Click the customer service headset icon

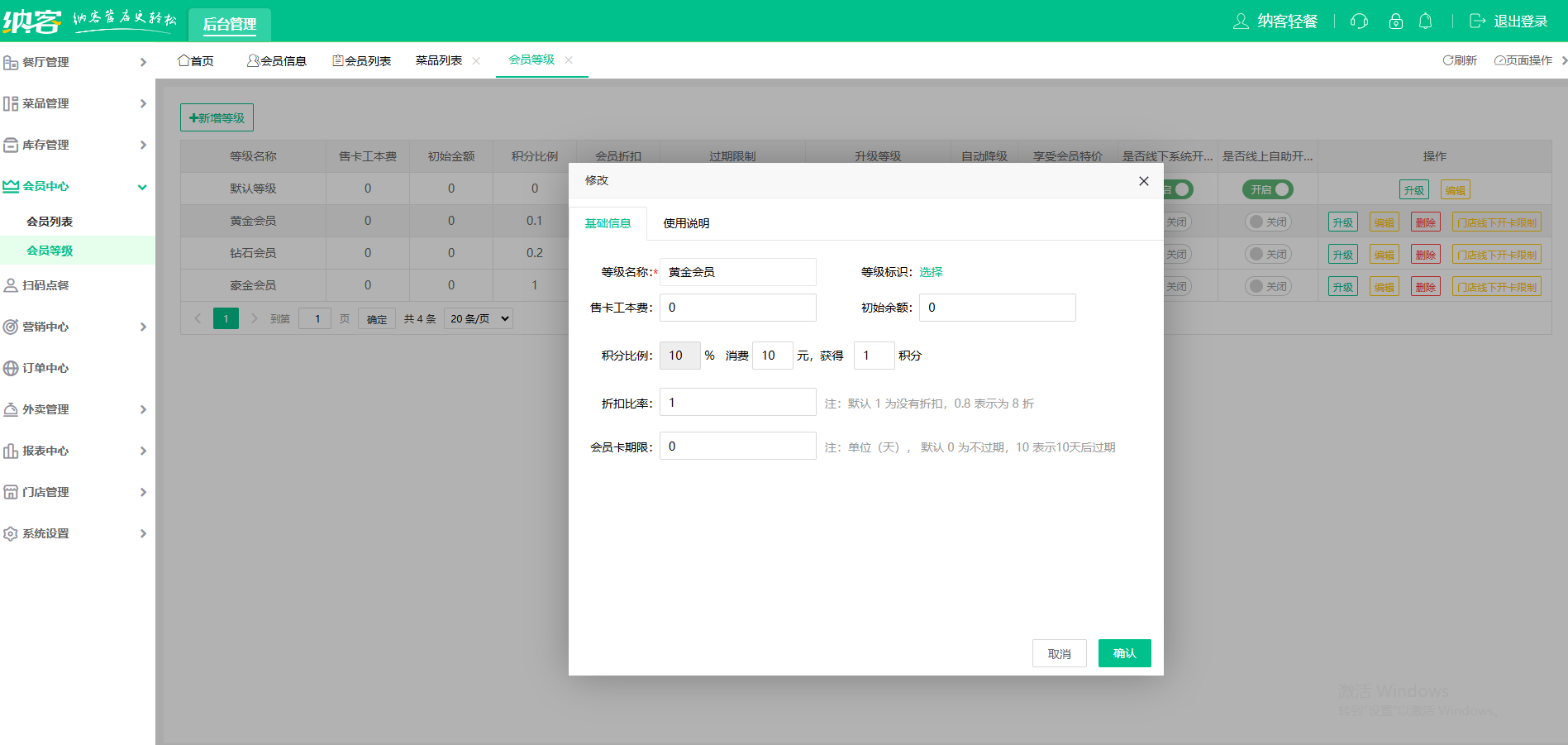pos(1359,21)
